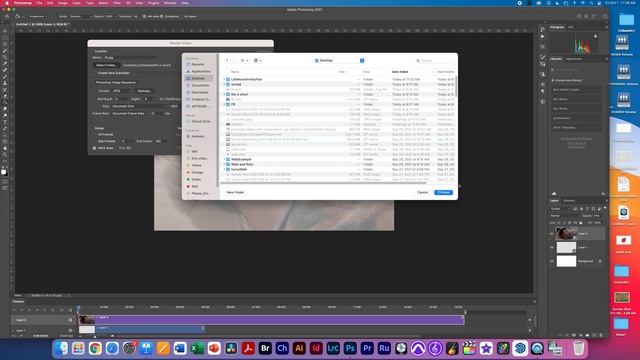Click the Home icon in options bar
Screen dimensions: 640x360
(7, 16)
